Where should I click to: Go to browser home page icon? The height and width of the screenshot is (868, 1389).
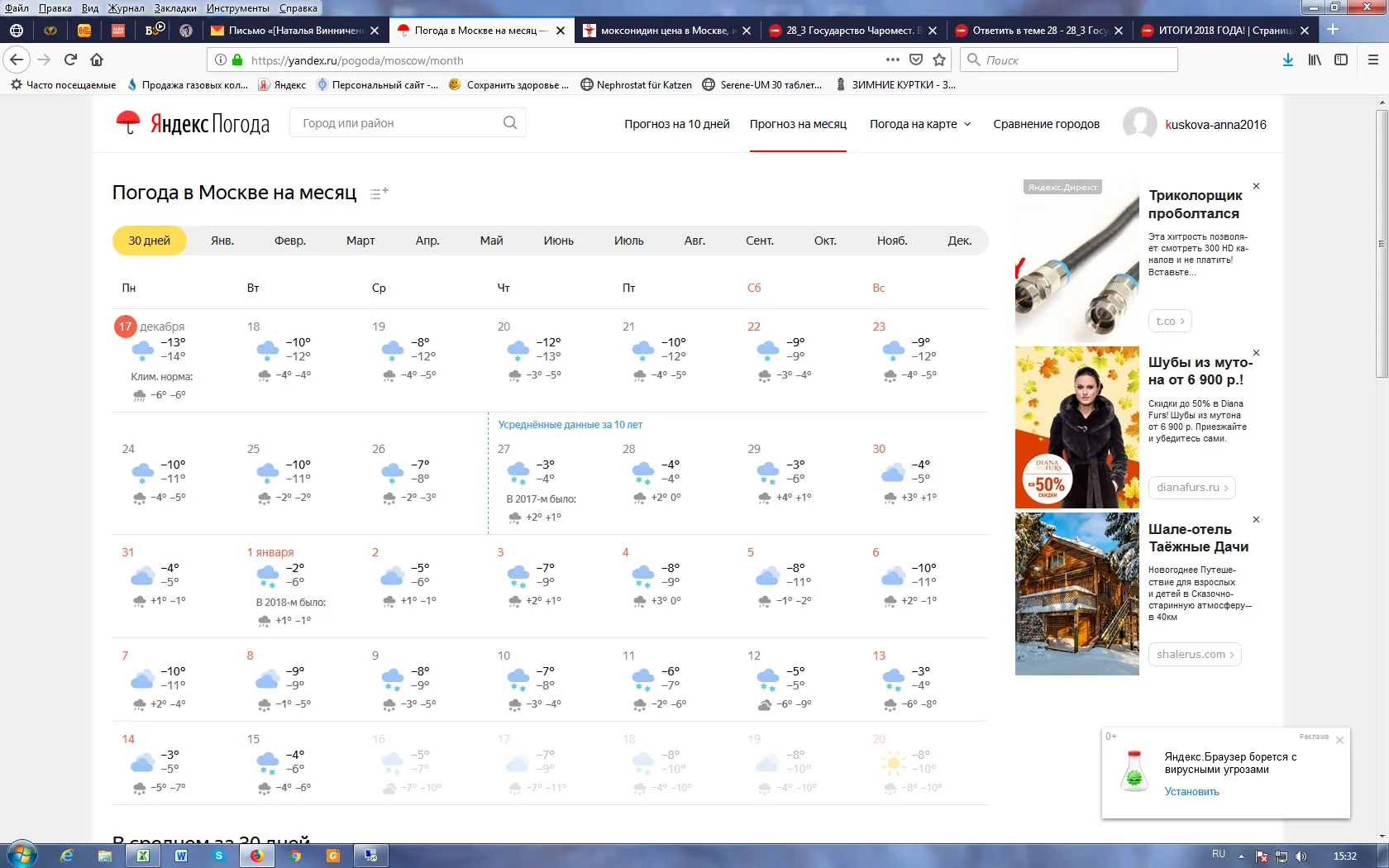tap(97, 60)
